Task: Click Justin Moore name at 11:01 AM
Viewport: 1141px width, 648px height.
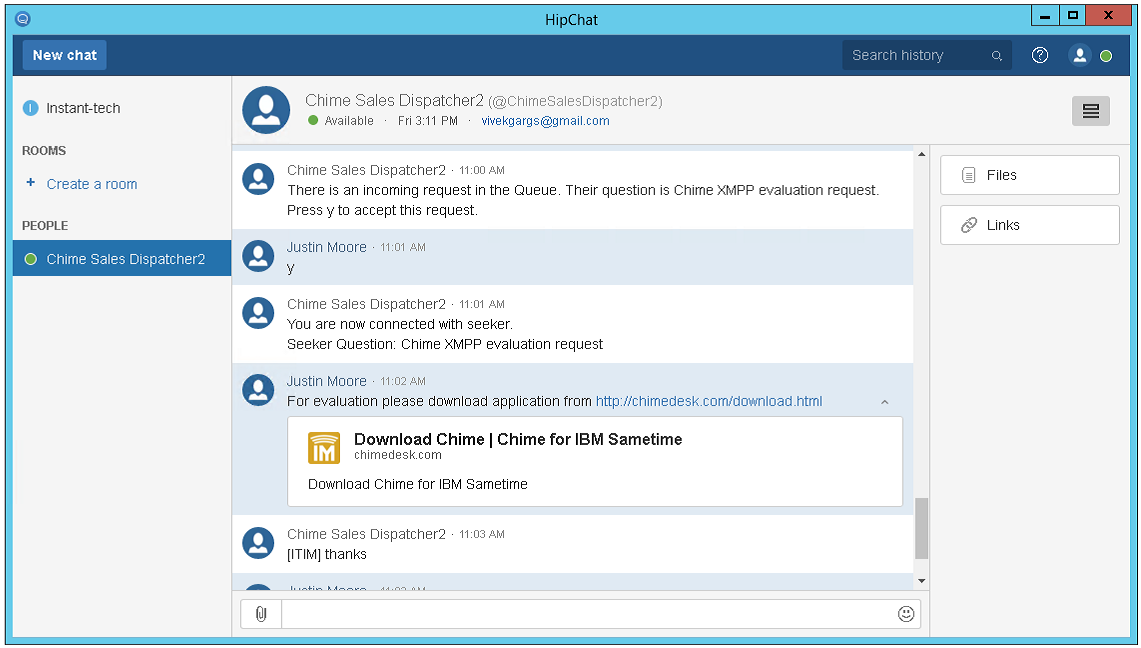Action: tap(327, 247)
